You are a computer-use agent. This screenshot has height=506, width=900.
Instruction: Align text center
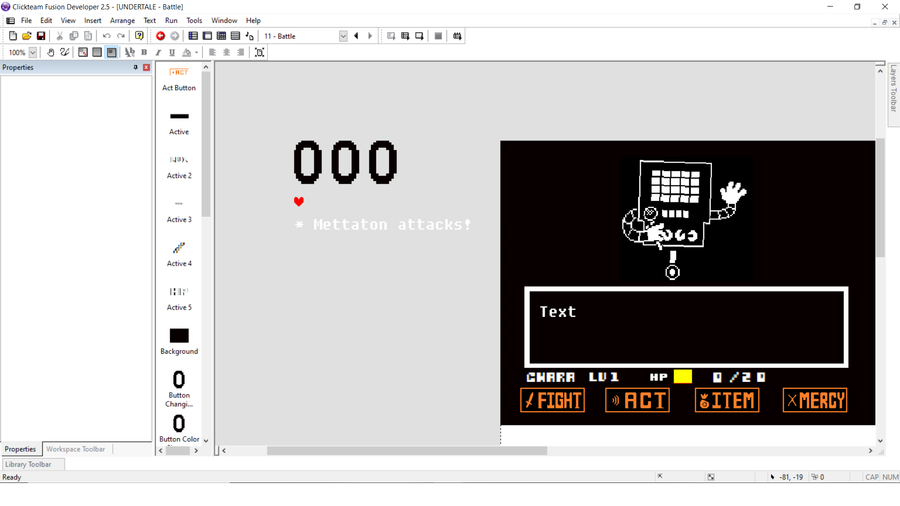click(x=227, y=52)
